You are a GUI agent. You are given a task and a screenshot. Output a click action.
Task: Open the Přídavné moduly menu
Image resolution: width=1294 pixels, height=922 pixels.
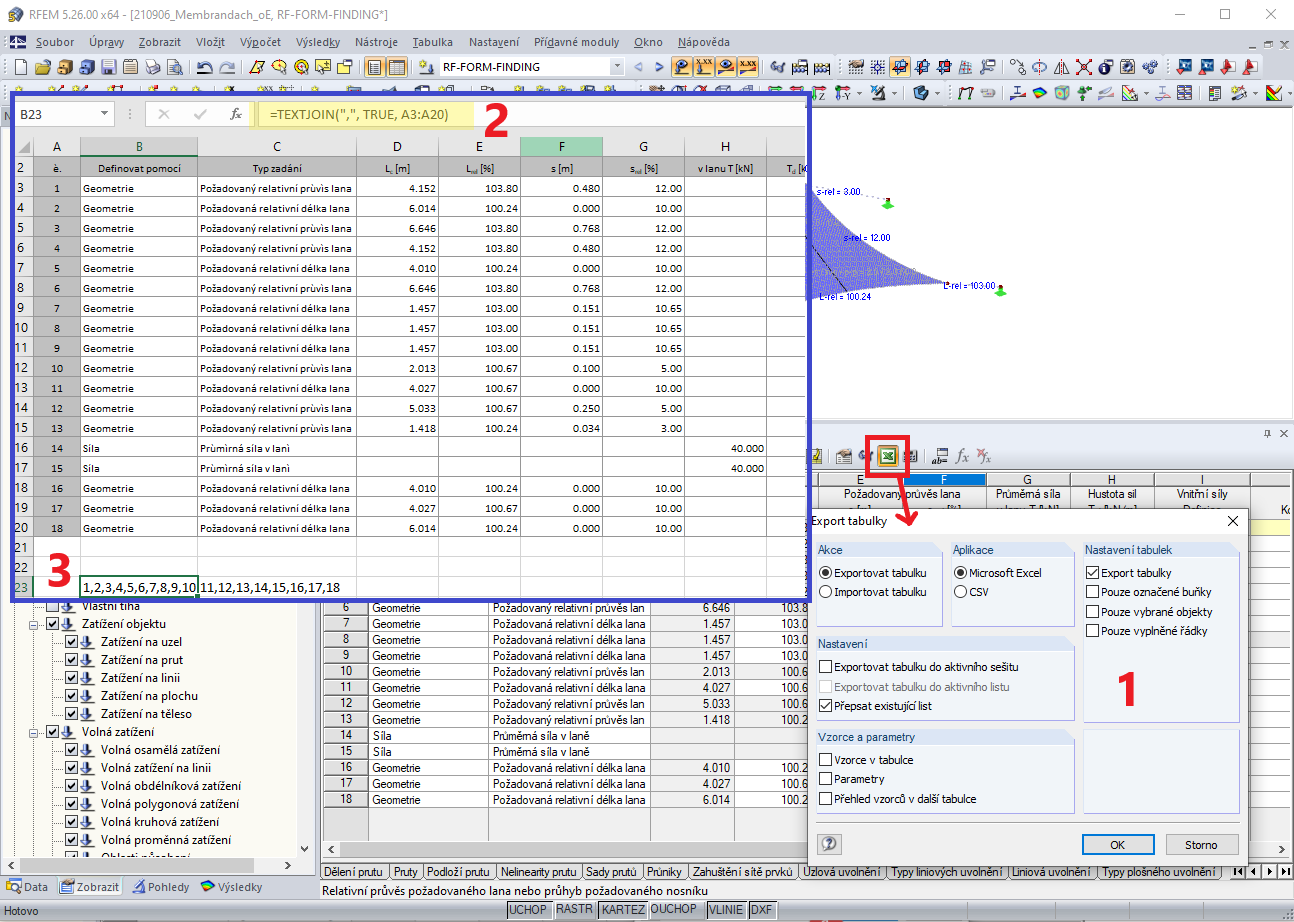point(576,42)
